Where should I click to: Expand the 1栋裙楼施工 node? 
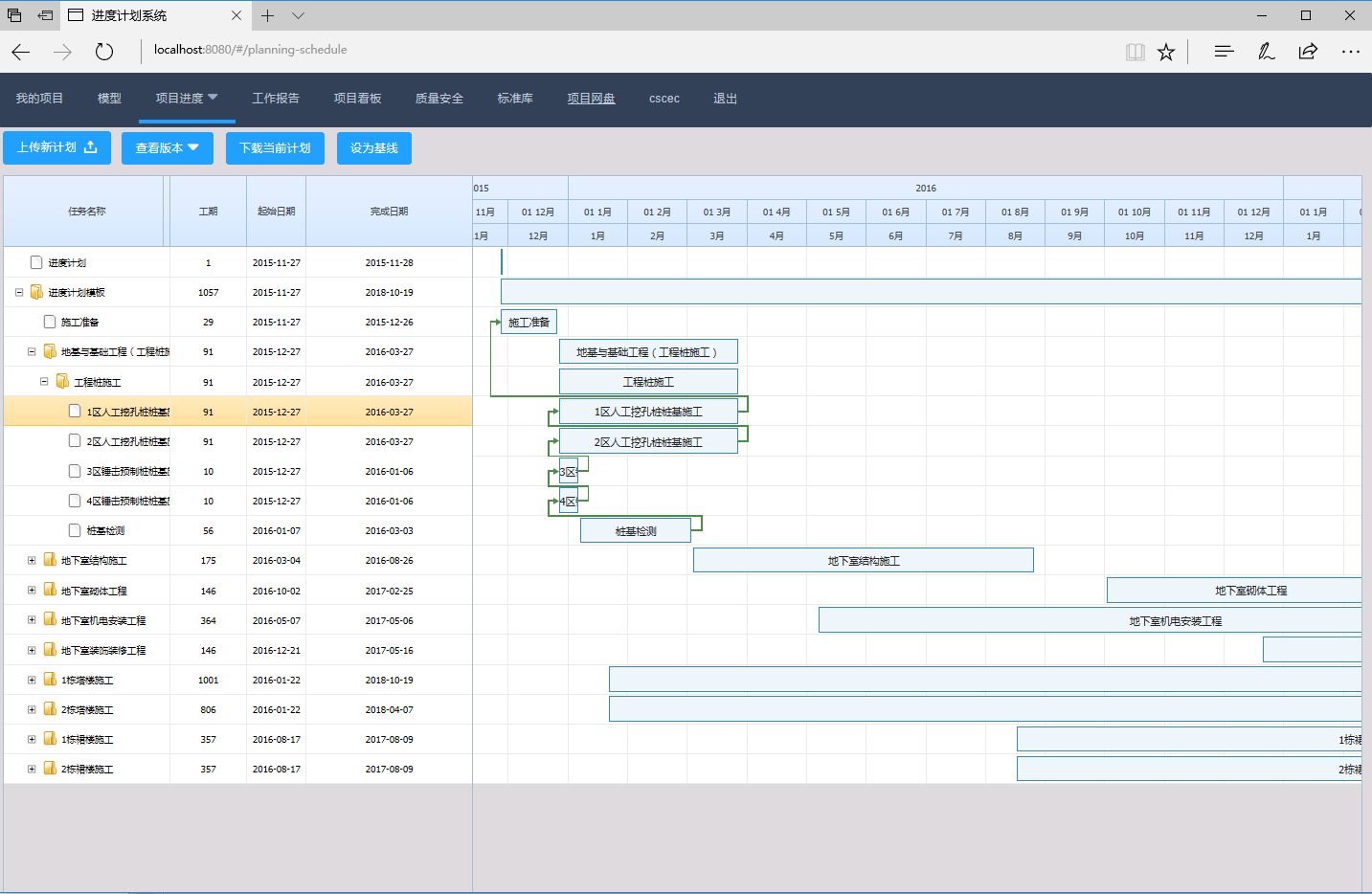tap(32, 739)
